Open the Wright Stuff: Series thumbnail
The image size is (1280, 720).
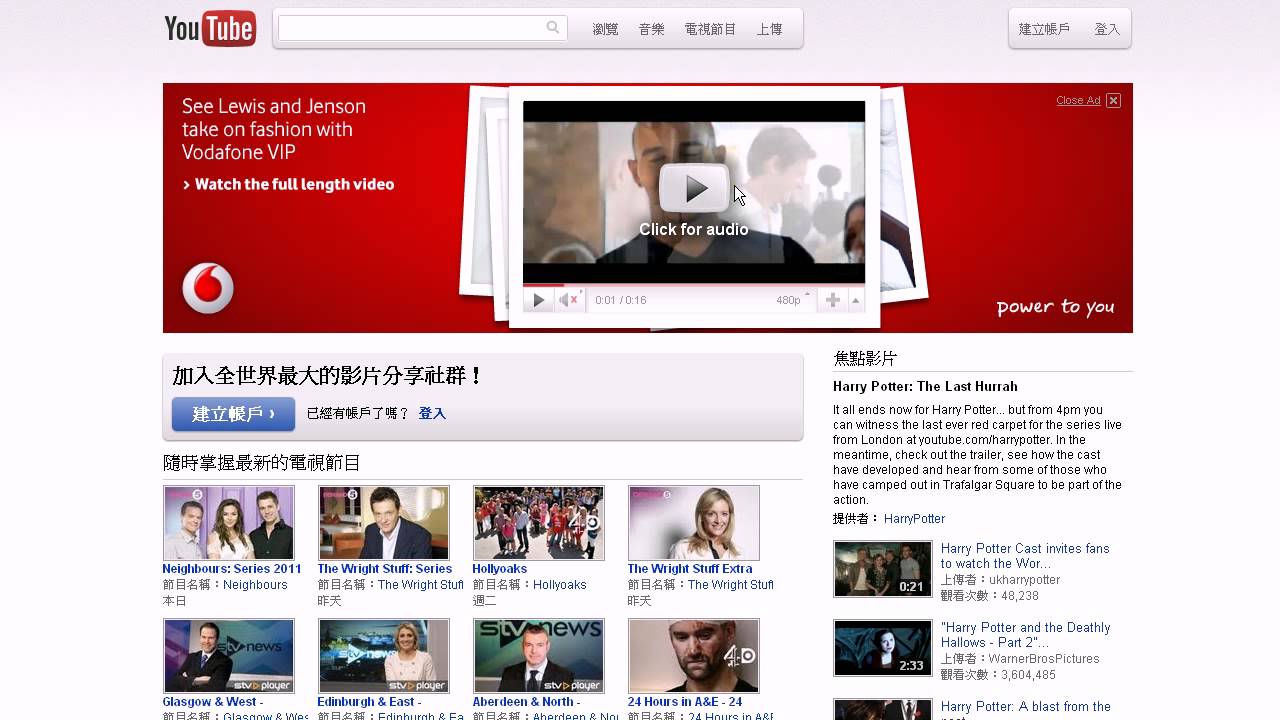[384, 523]
